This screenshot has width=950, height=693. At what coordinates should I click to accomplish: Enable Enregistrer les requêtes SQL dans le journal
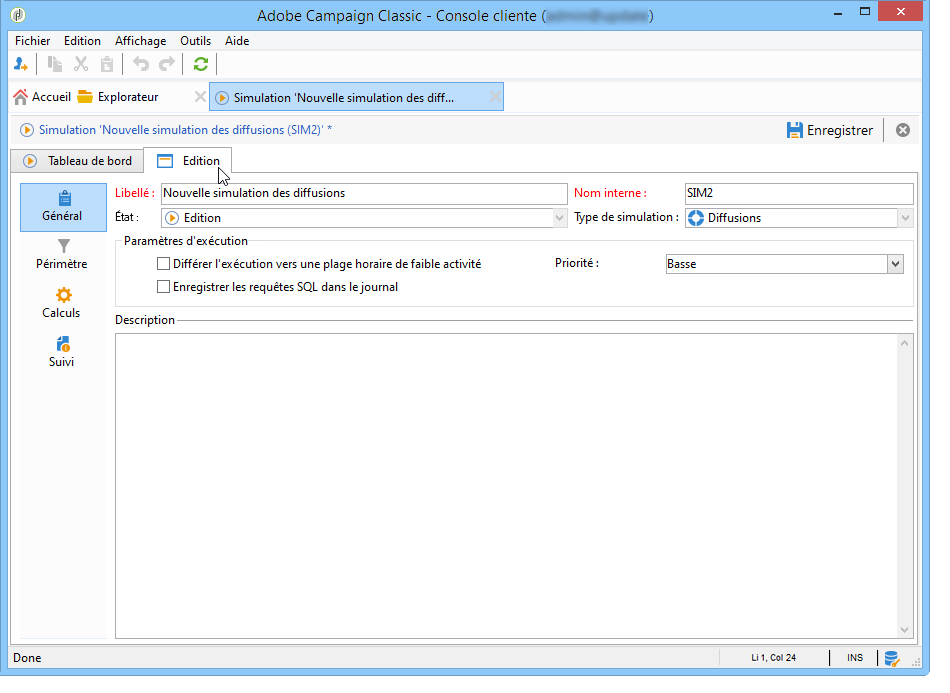point(163,287)
